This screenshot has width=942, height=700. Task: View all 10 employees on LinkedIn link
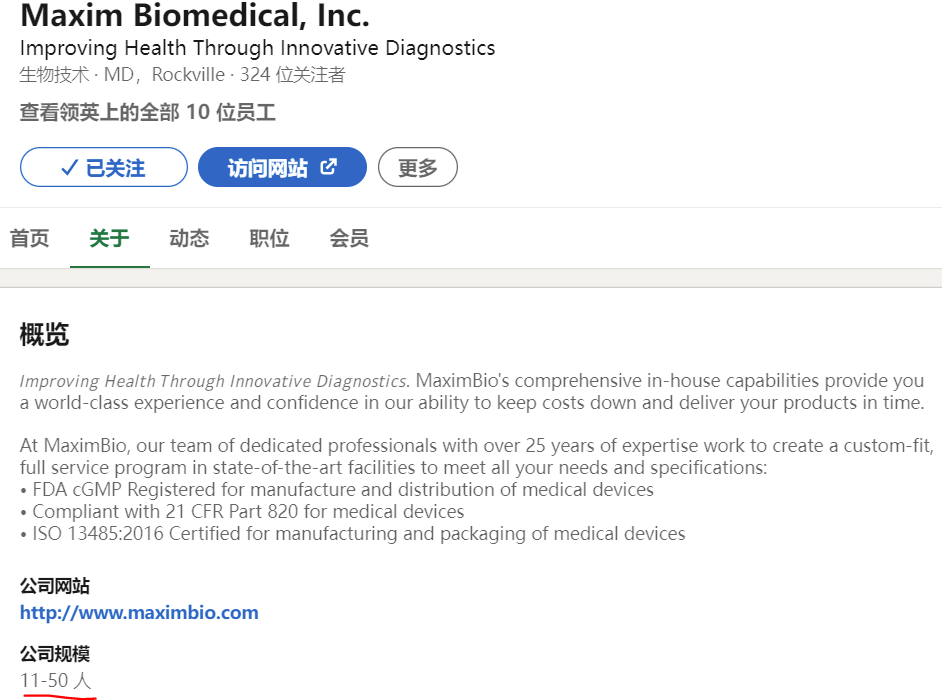pyautogui.click(x=148, y=112)
